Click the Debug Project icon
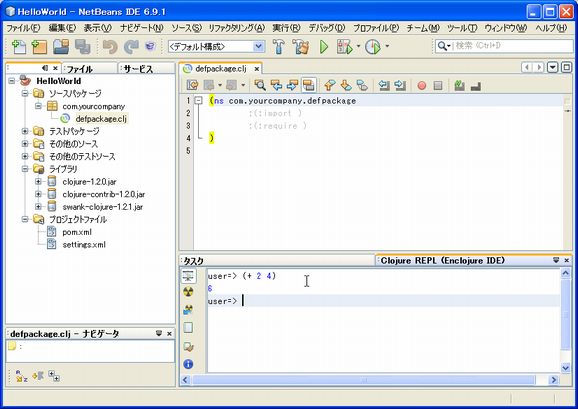The height and width of the screenshot is (409, 578). click(345, 46)
